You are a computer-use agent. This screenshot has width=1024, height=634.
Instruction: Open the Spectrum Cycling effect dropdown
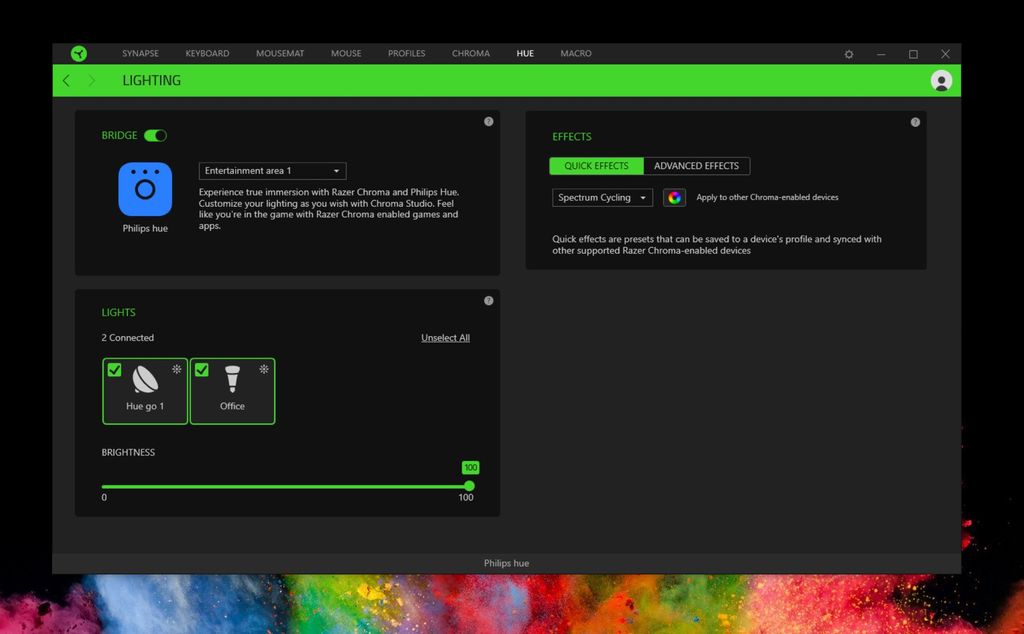point(601,197)
